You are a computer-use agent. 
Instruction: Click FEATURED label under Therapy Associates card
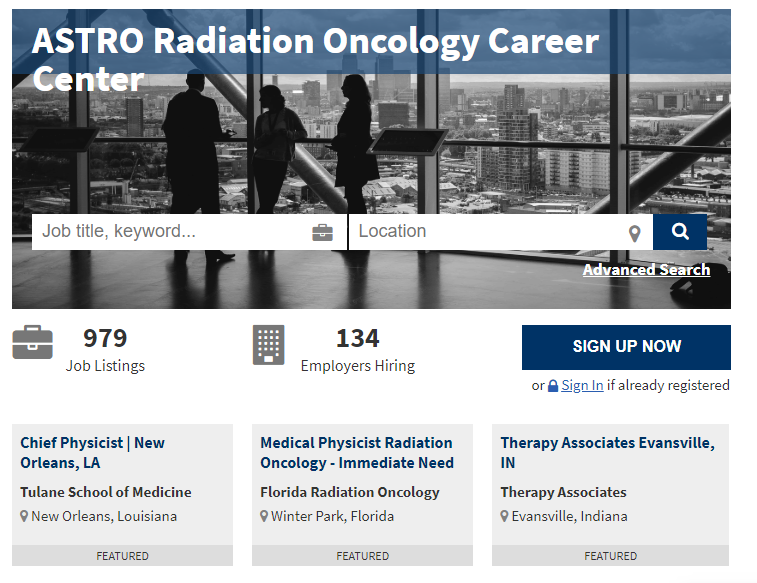tap(610, 556)
